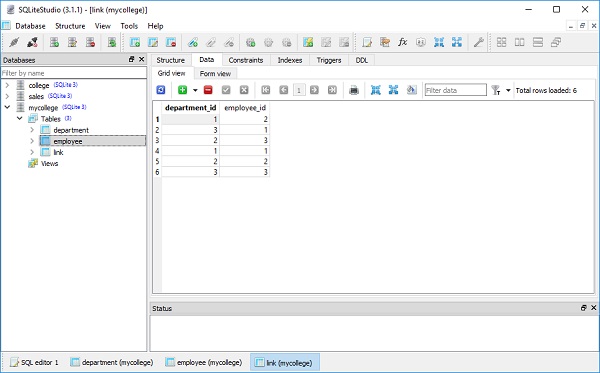Switch to the Triggers tab
The width and height of the screenshot is (600, 373).
329,60
